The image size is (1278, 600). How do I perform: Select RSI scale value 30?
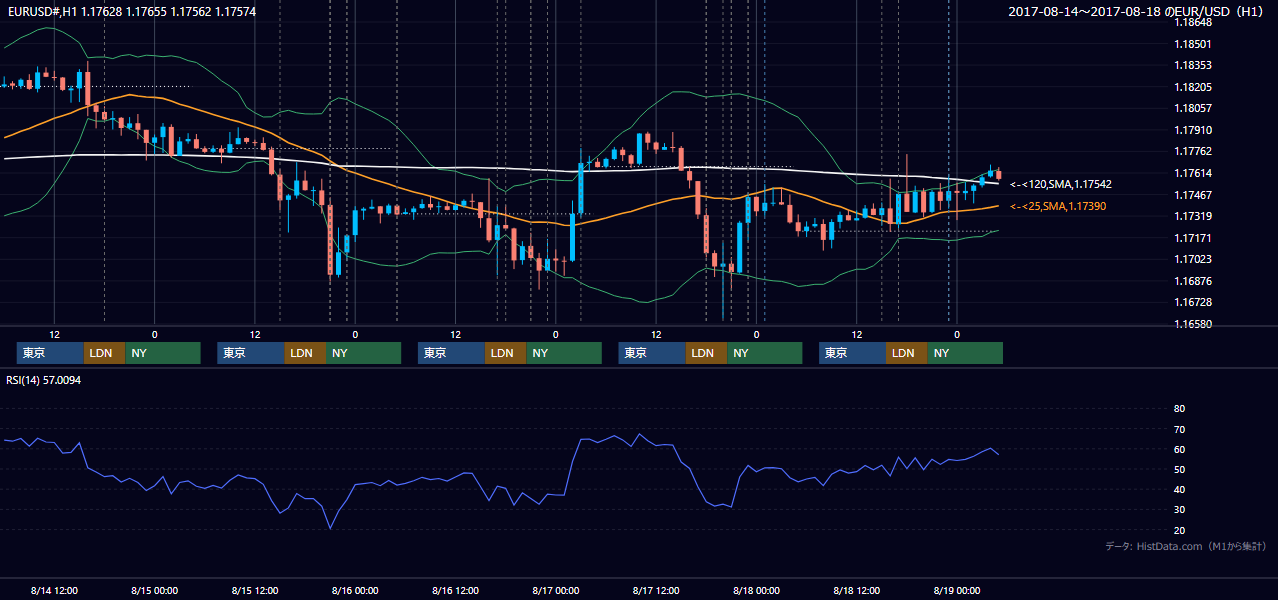(1179, 510)
